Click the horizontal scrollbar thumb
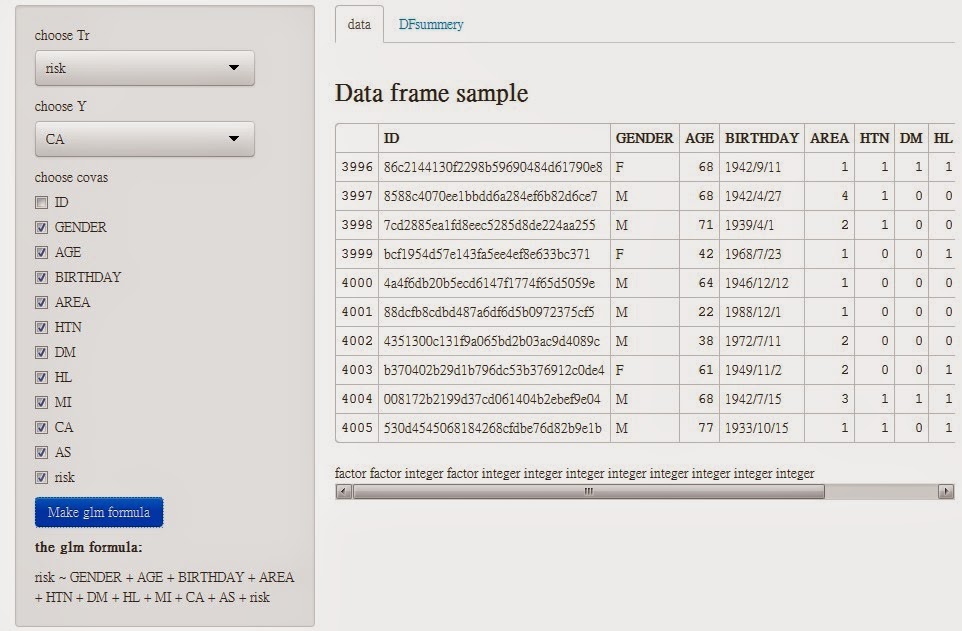Screen dimensions: 962x631 pyautogui.click(x=588, y=492)
